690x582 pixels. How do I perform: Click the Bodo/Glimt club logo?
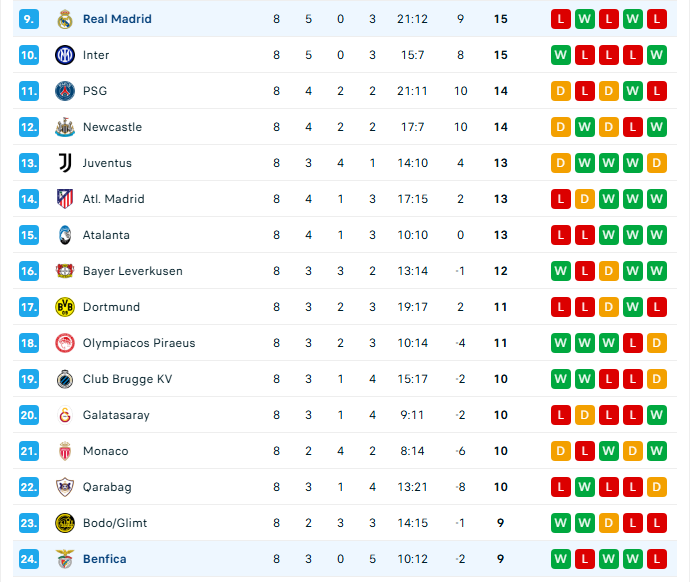coord(65,523)
